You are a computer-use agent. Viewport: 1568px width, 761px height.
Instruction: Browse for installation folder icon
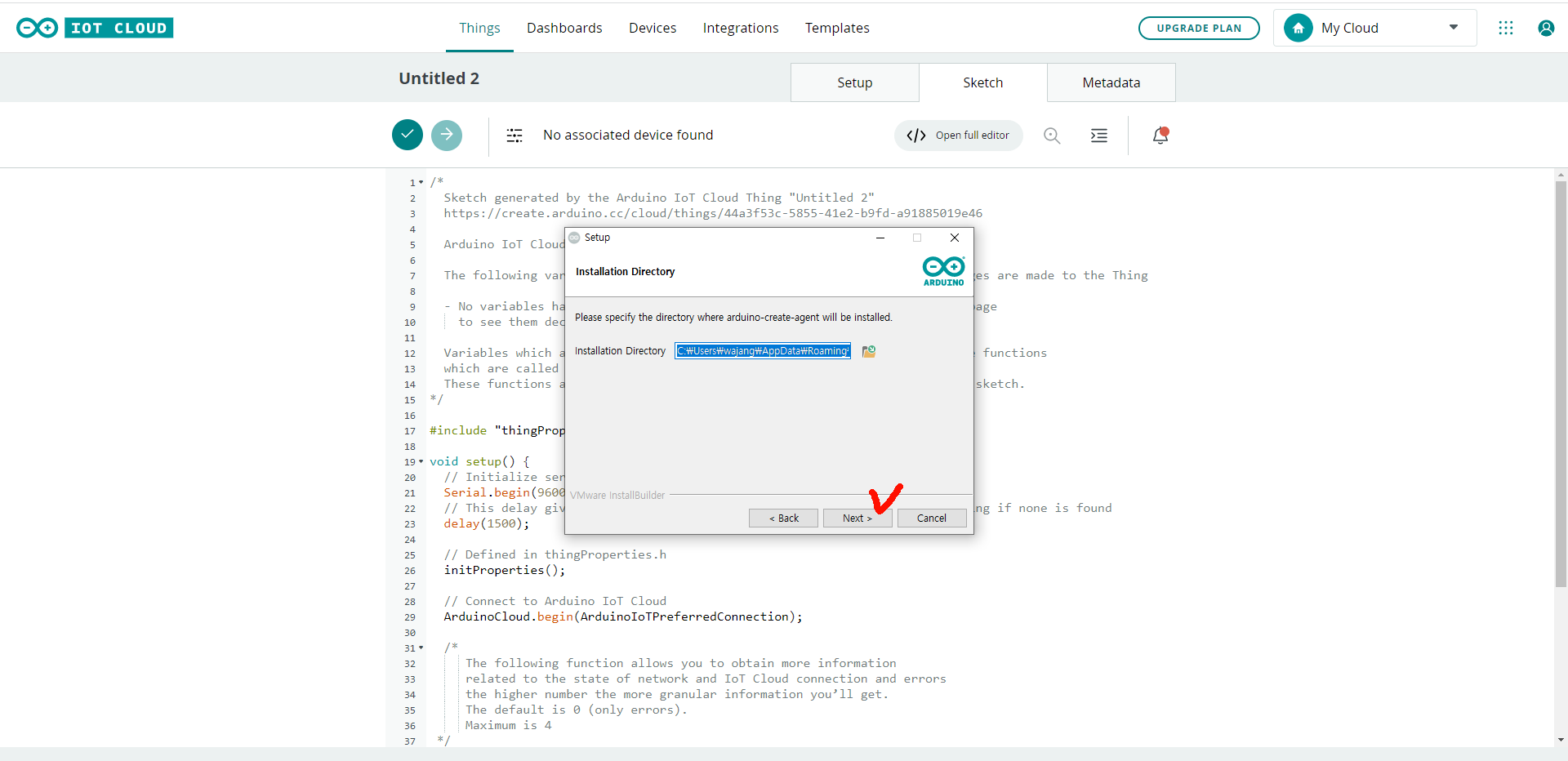(x=869, y=351)
